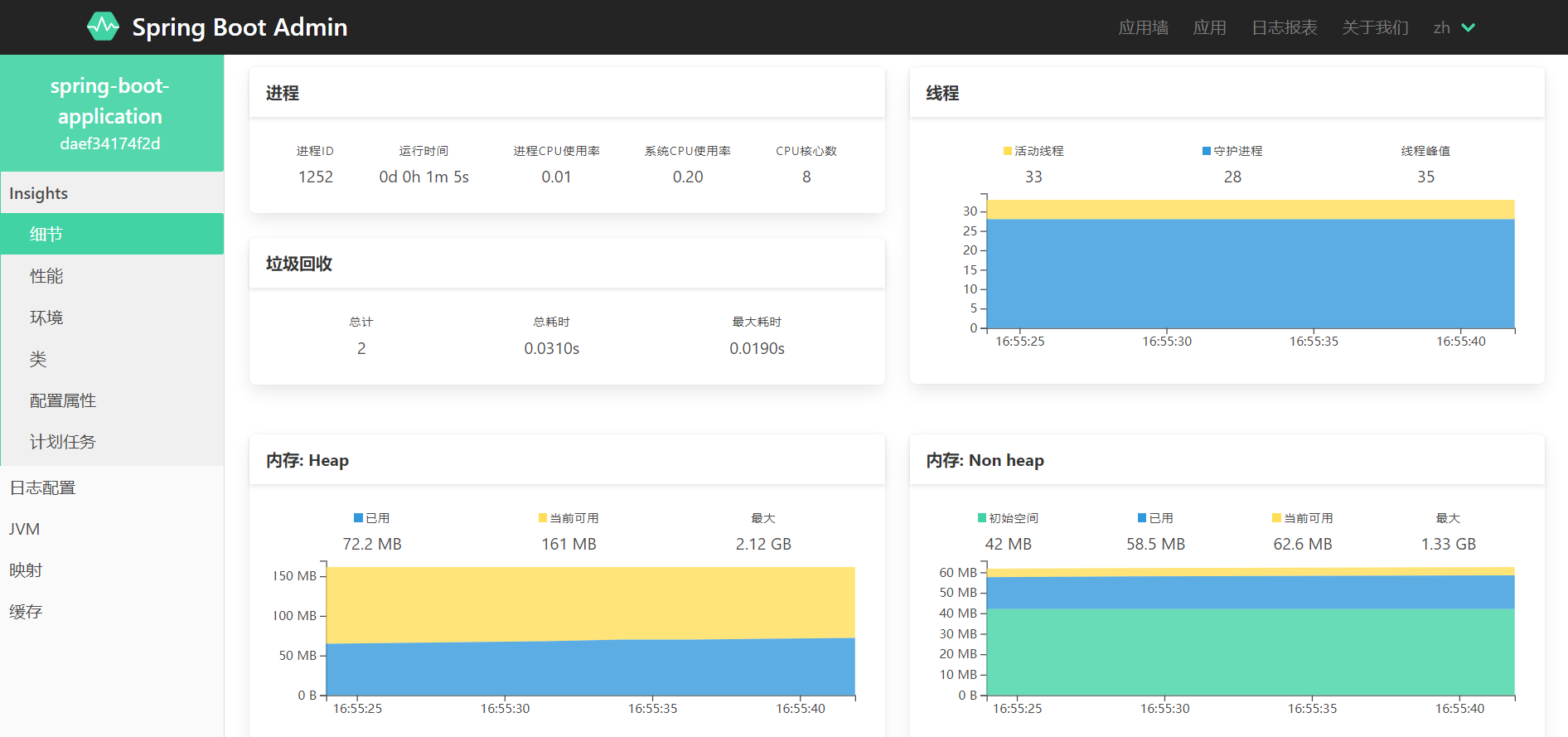Click the 进程 card header

click(567, 93)
